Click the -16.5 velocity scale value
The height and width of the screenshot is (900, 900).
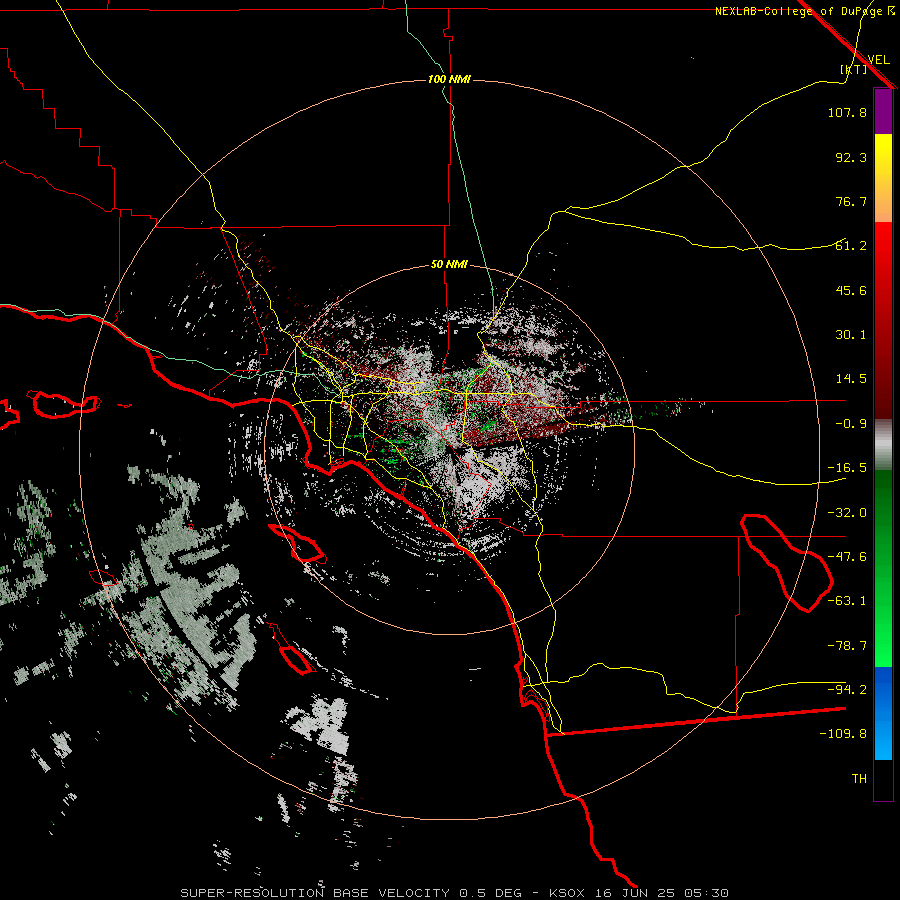pos(847,468)
